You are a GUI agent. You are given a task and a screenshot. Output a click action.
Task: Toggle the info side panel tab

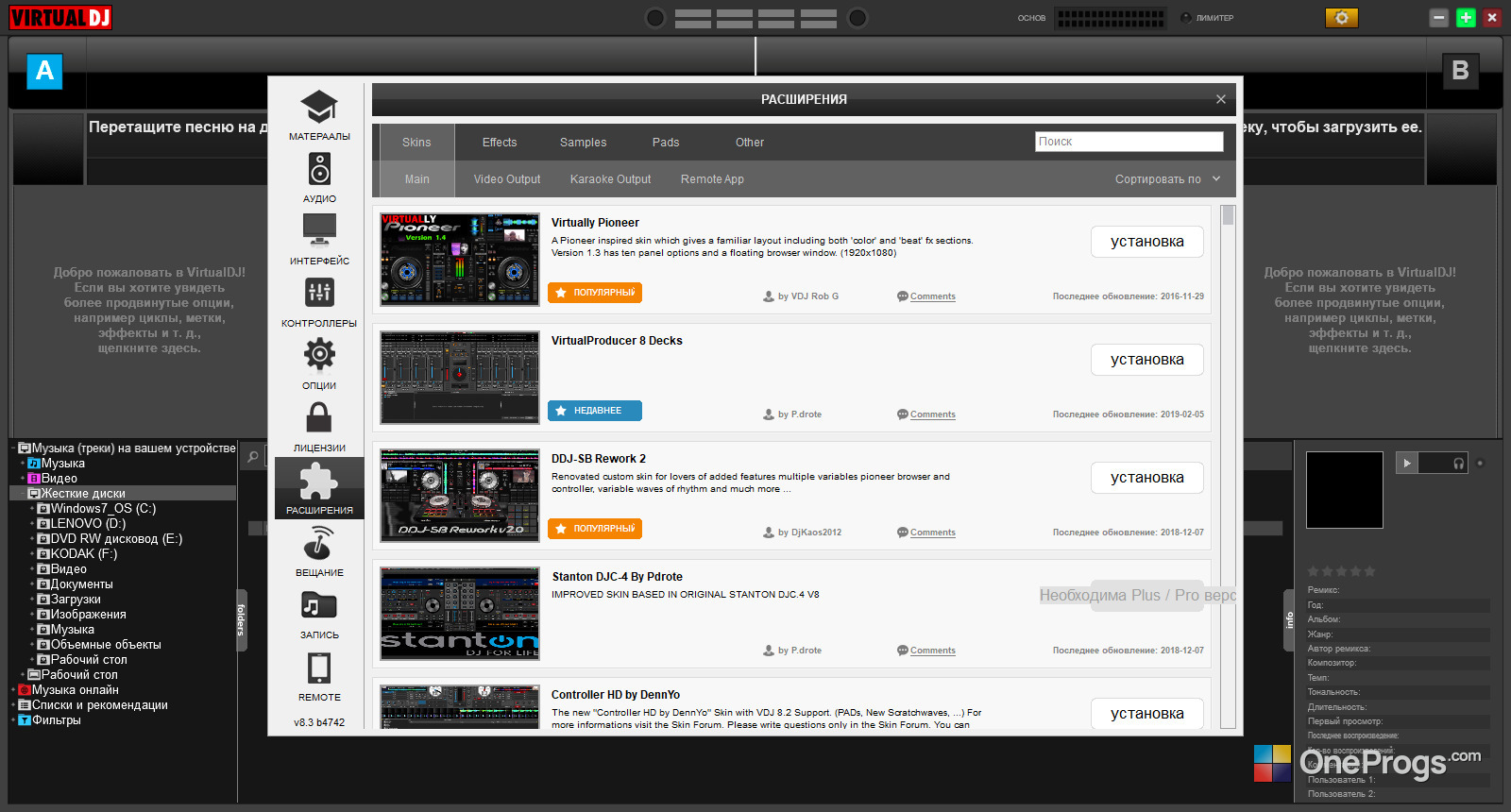[x=1289, y=620]
